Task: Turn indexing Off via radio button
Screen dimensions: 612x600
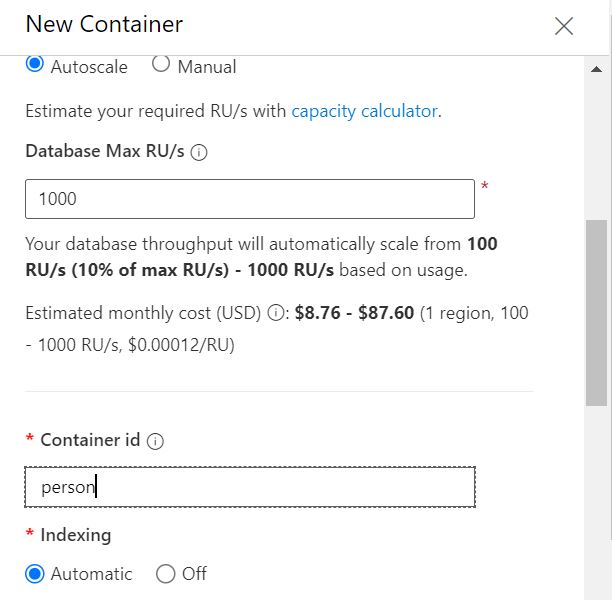Action: click(x=166, y=574)
